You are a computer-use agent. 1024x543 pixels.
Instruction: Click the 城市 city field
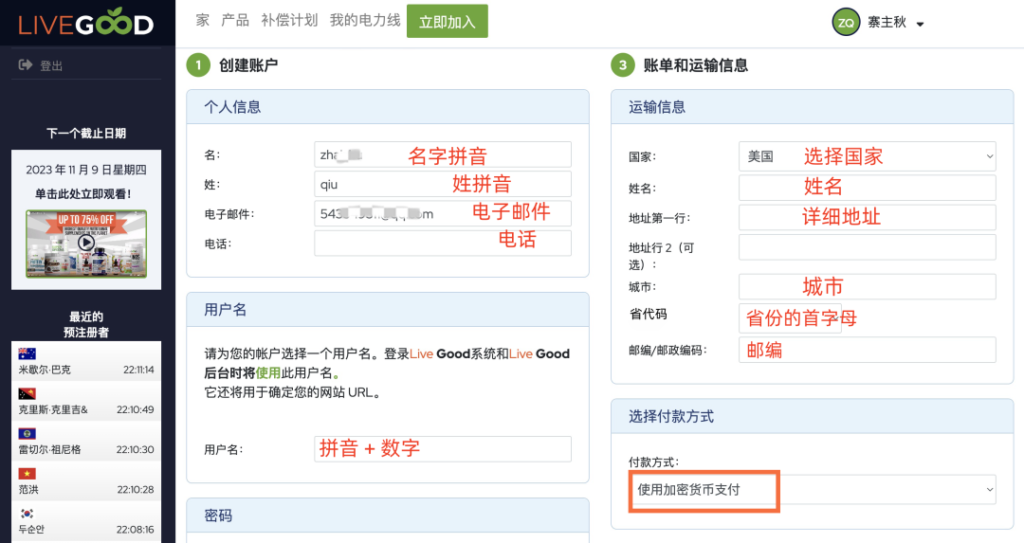coord(867,286)
